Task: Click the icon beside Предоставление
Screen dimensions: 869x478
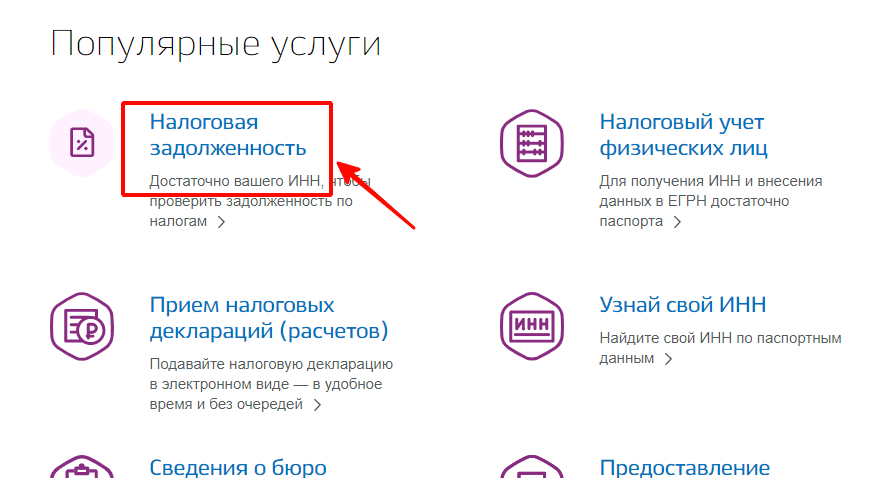Action: pyautogui.click(x=531, y=467)
